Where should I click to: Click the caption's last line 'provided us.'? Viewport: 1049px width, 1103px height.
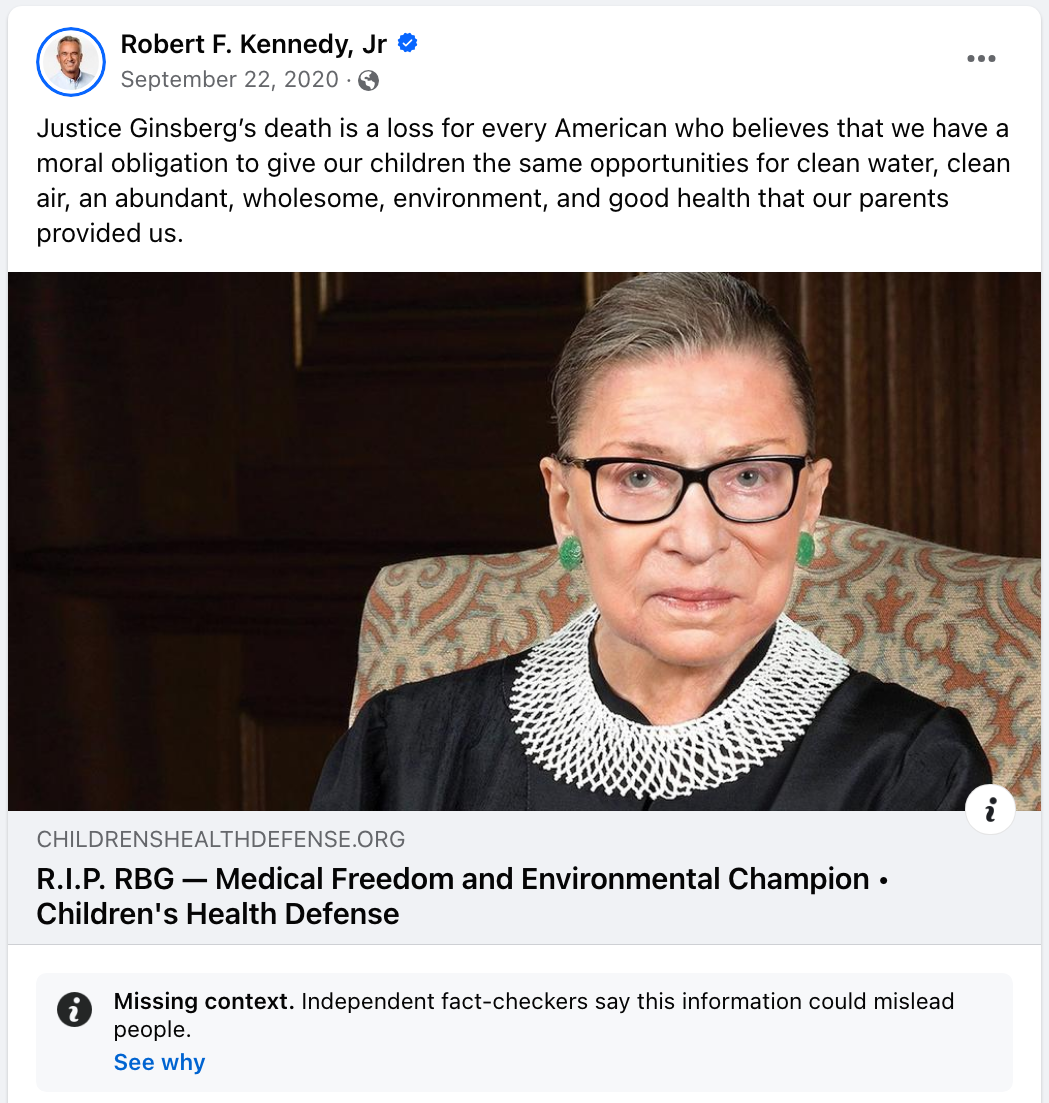coord(110,233)
